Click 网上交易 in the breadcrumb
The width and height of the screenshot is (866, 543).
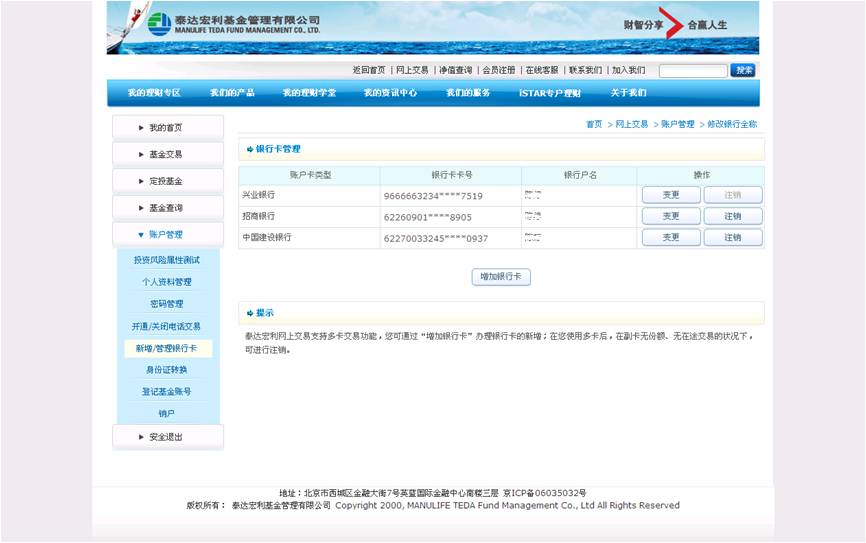tap(632, 124)
